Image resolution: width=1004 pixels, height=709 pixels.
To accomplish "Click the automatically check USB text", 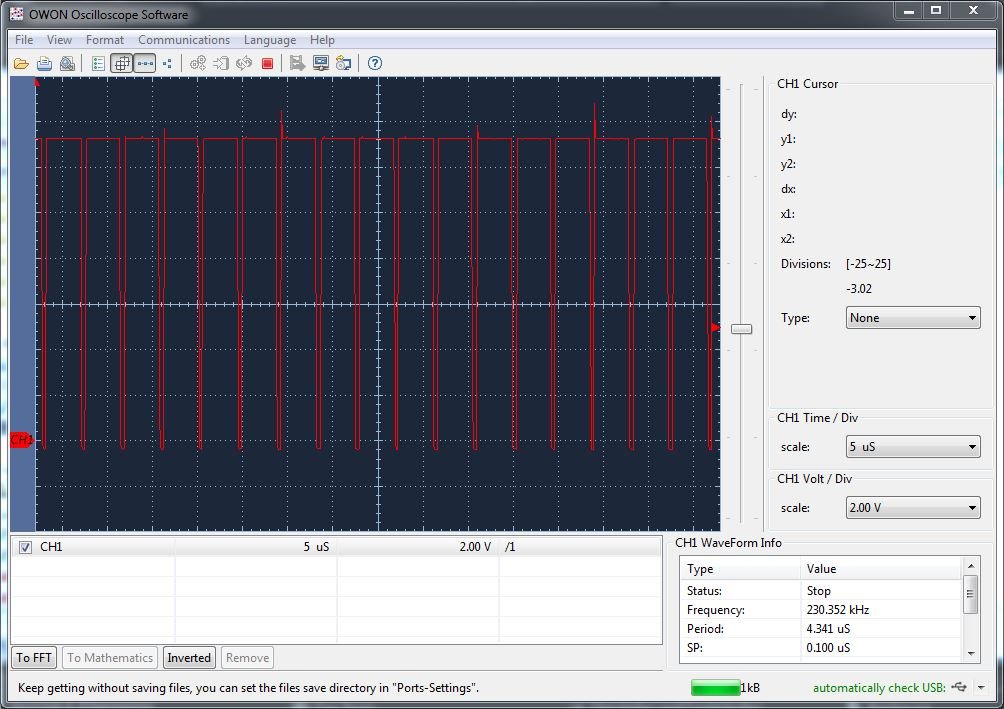I will pyautogui.click(x=879, y=688).
